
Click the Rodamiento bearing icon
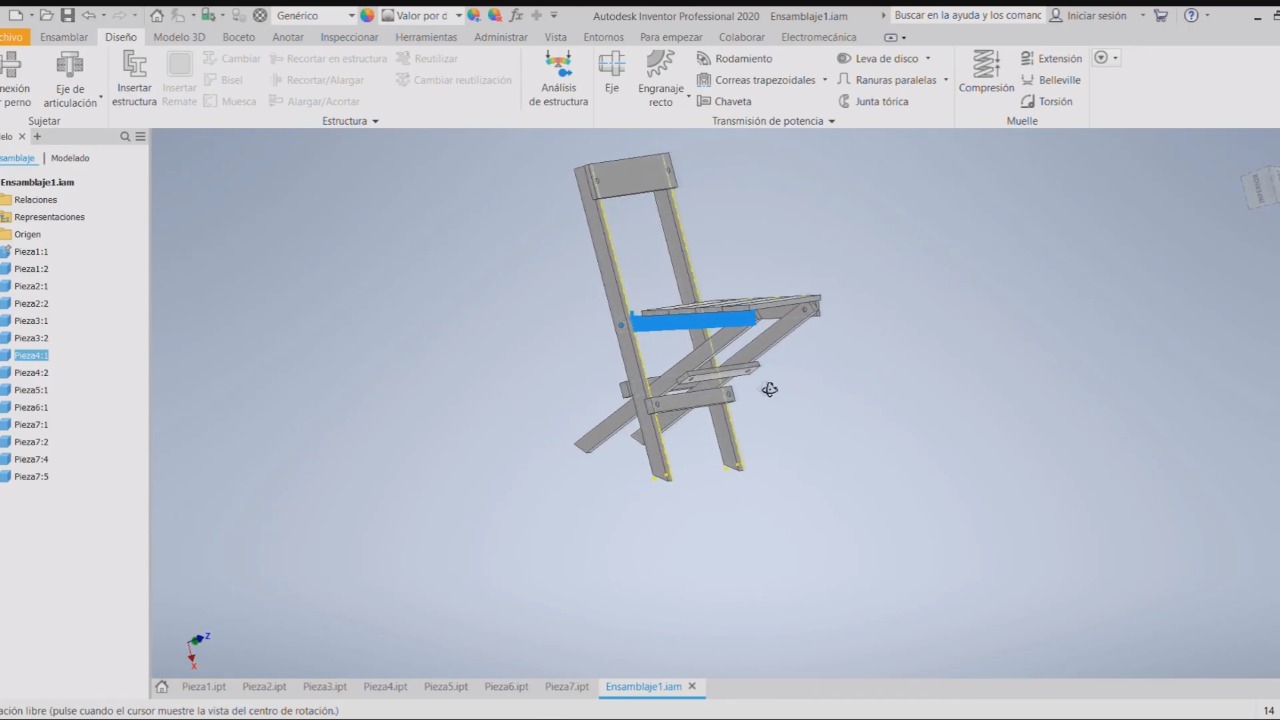pos(704,59)
